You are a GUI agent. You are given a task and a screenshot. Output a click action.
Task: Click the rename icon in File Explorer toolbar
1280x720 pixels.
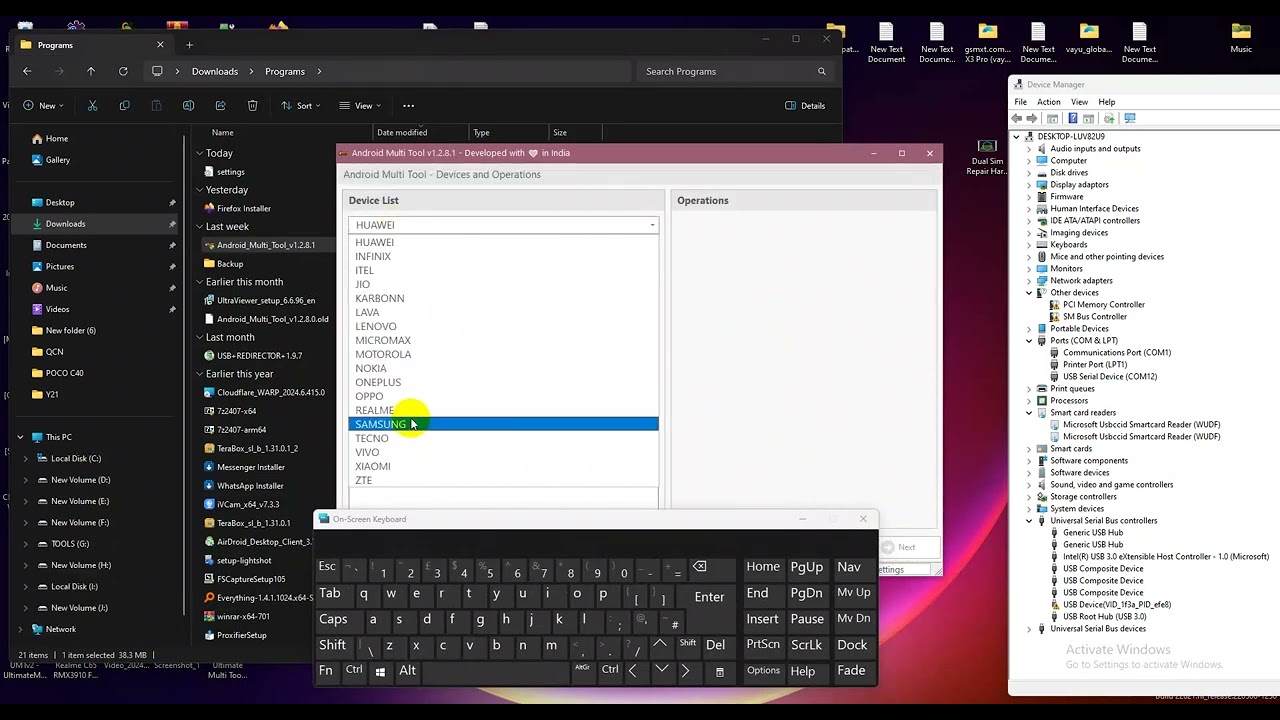click(x=188, y=105)
